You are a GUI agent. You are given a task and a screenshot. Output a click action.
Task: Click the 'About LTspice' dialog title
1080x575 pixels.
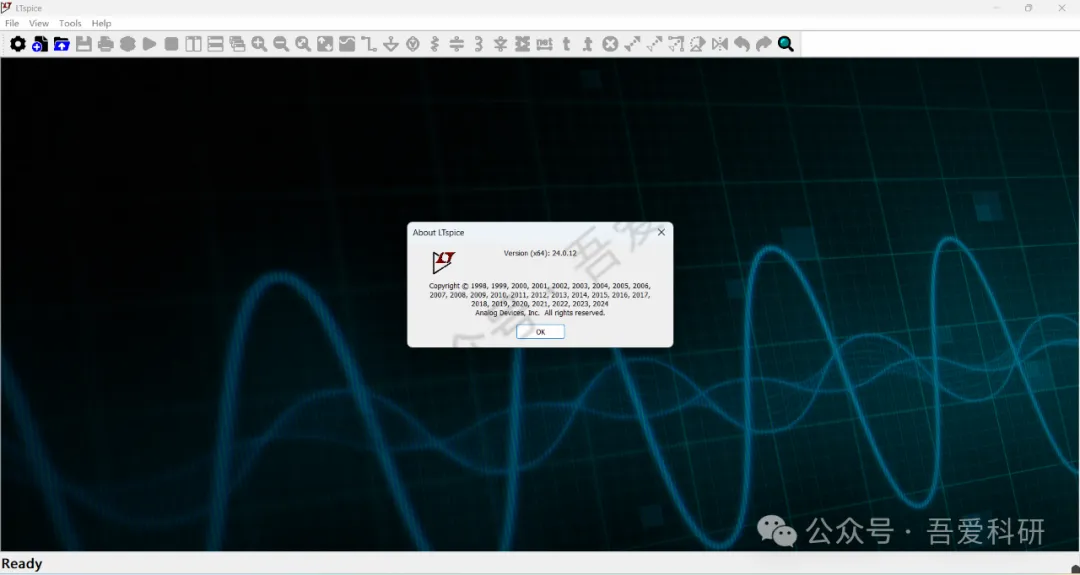[439, 233]
